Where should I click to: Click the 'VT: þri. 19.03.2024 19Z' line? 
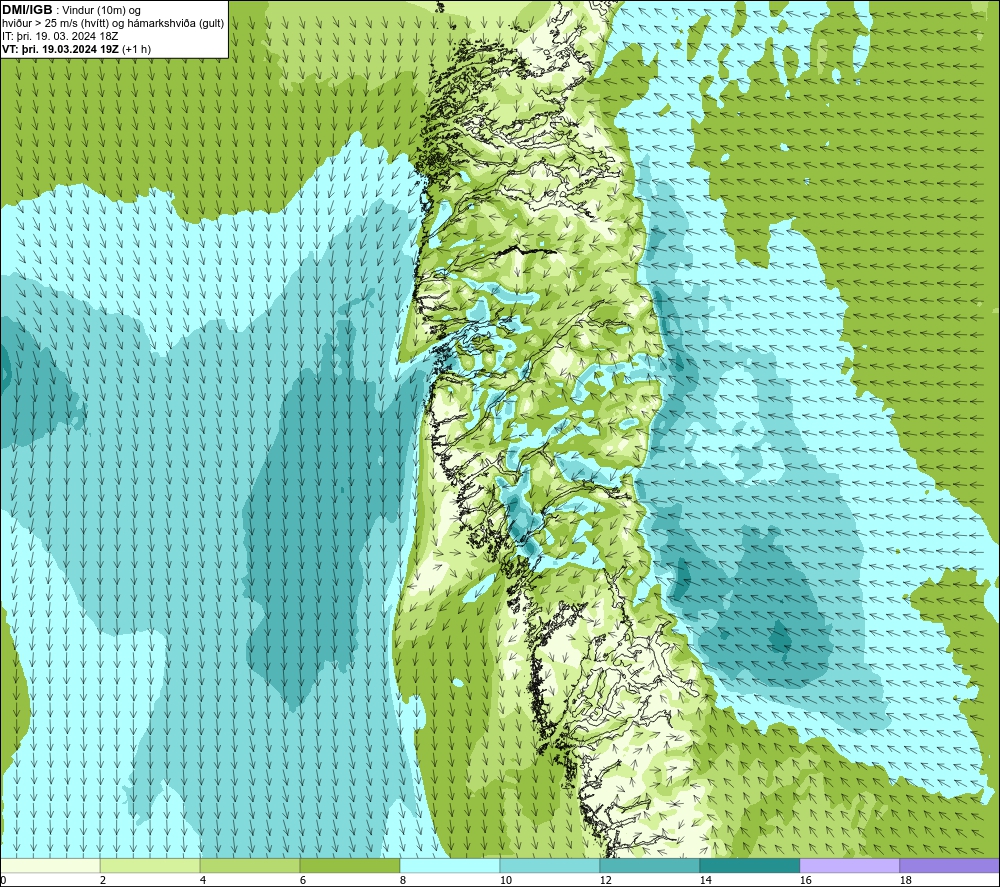(77, 49)
